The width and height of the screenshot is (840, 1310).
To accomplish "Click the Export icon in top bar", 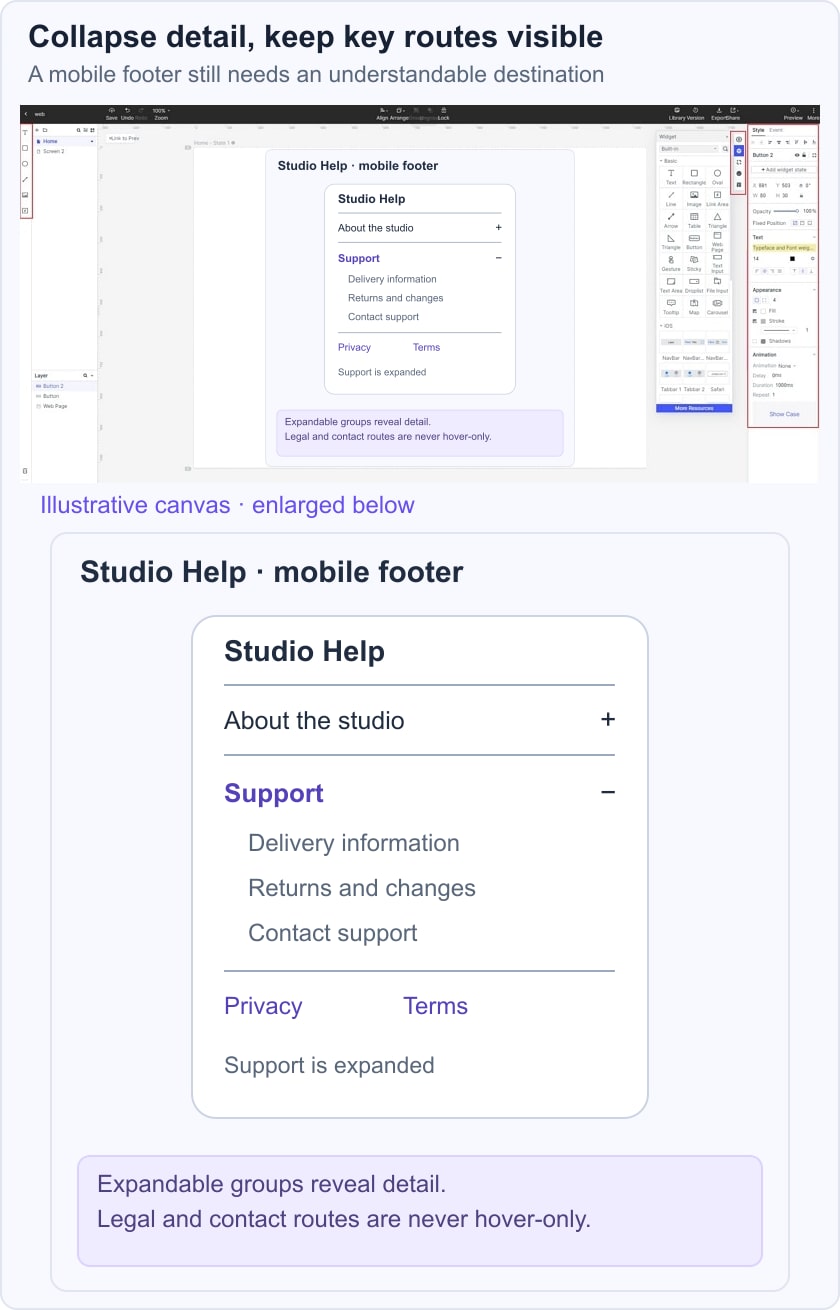I will pyautogui.click(x=719, y=110).
